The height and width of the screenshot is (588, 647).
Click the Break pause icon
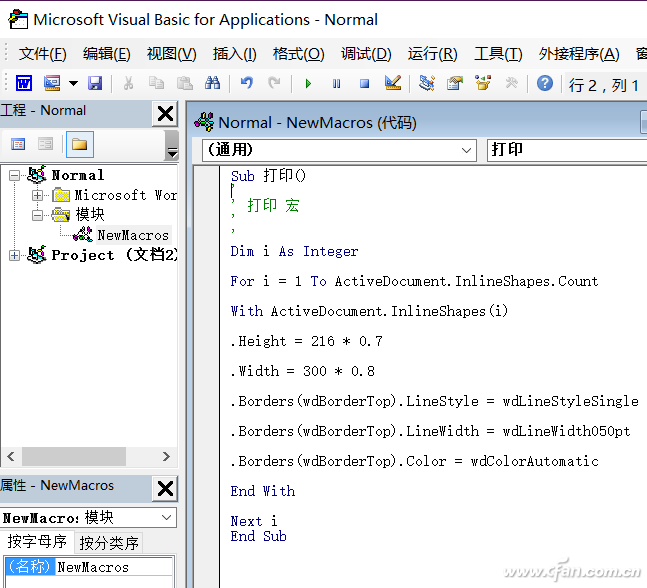point(336,84)
